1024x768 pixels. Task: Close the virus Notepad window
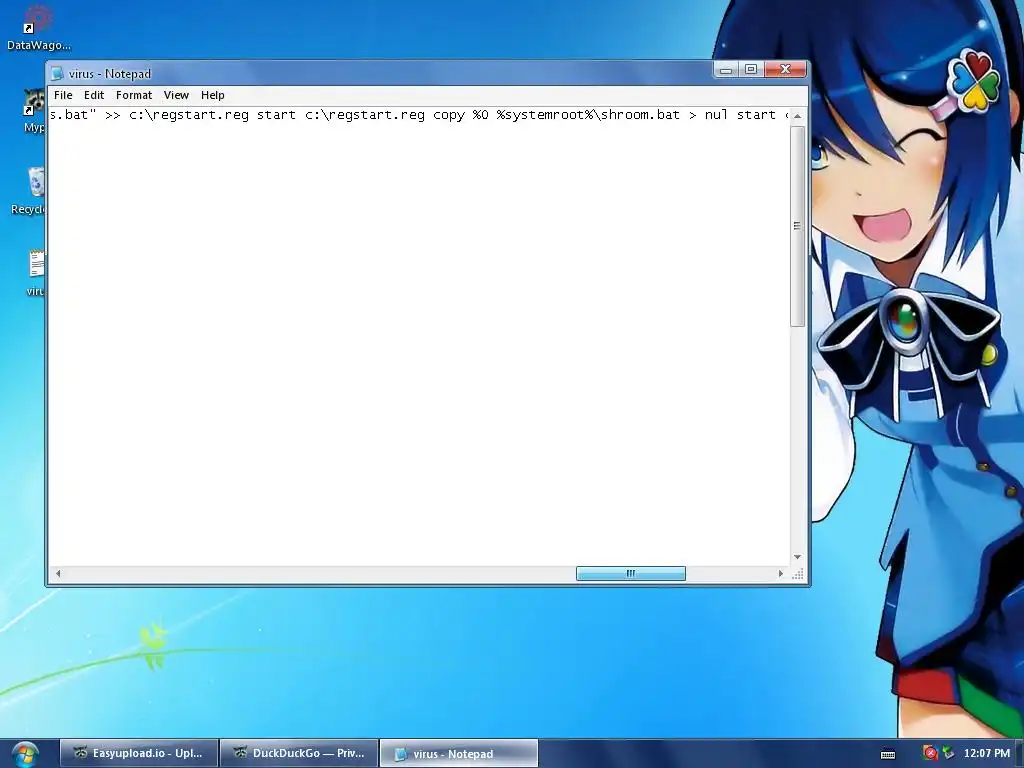[786, 69]
